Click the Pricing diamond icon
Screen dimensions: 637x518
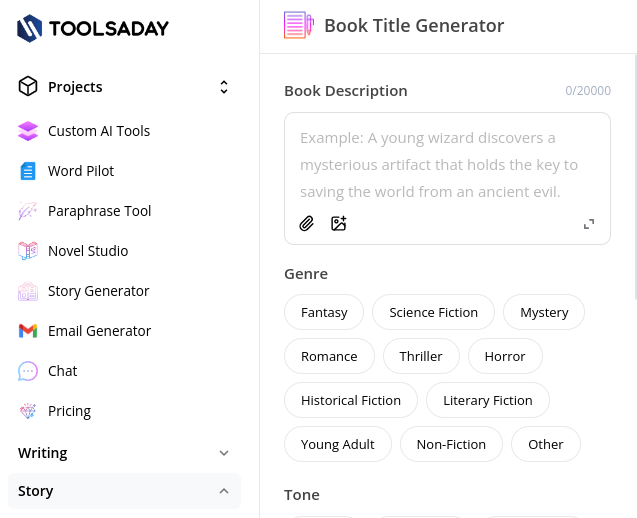(28, 411)
